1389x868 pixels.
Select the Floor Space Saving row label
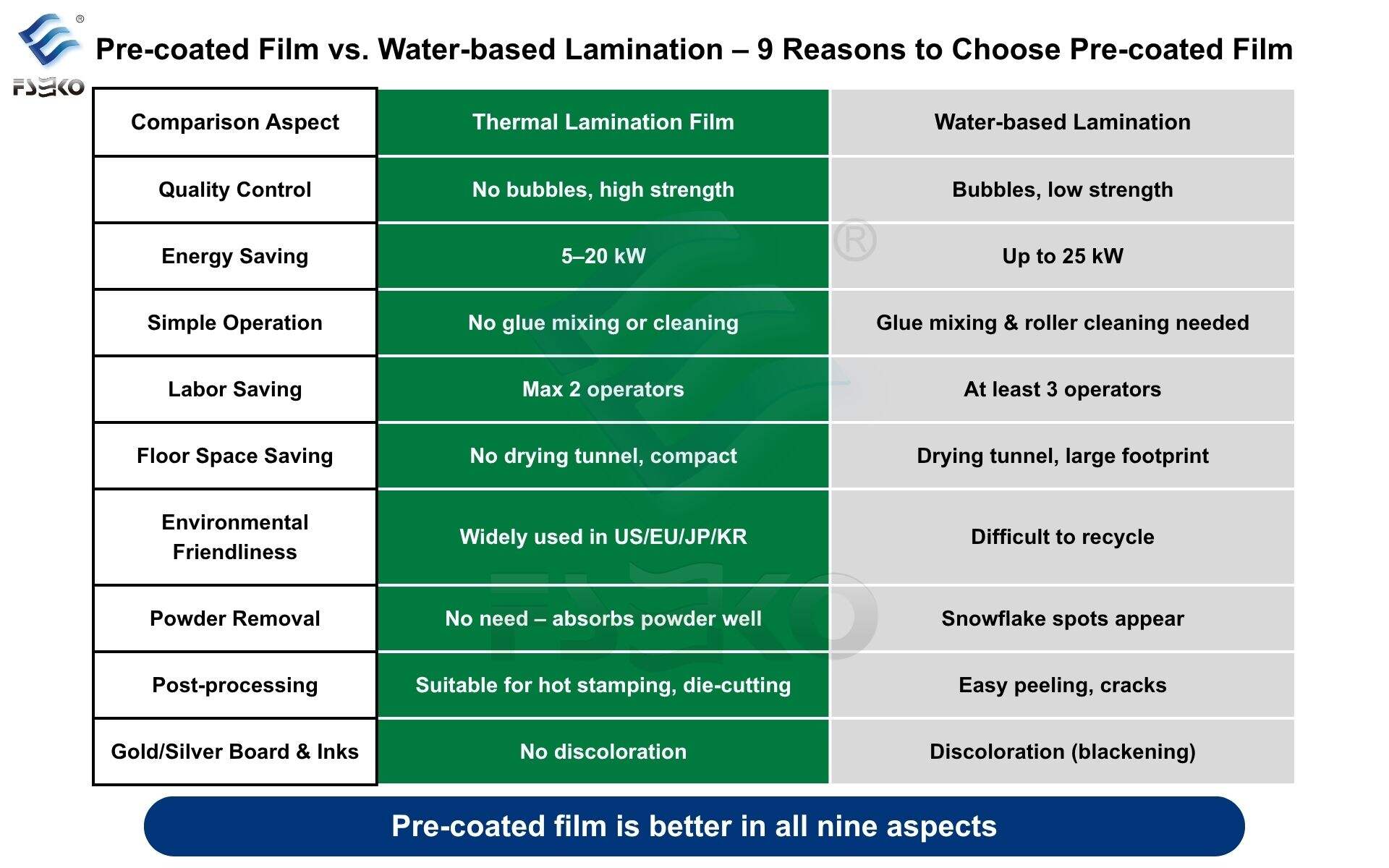coord(235,456)
